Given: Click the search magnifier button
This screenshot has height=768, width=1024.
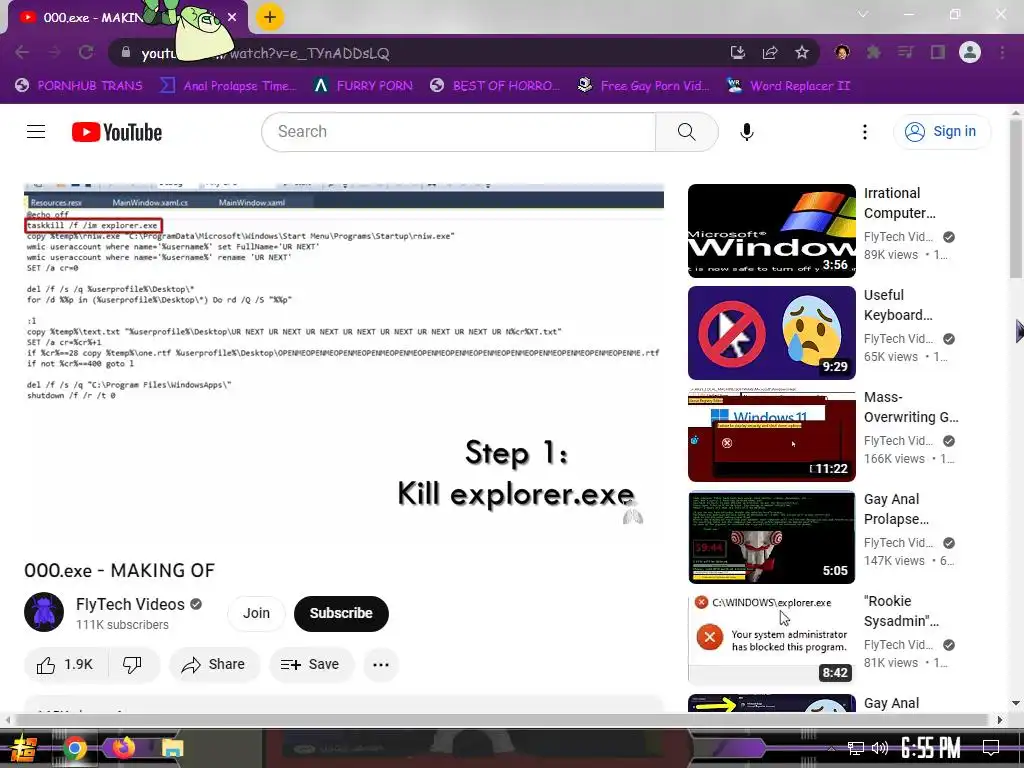Looking at the screenshot, I should click(686, 132).
